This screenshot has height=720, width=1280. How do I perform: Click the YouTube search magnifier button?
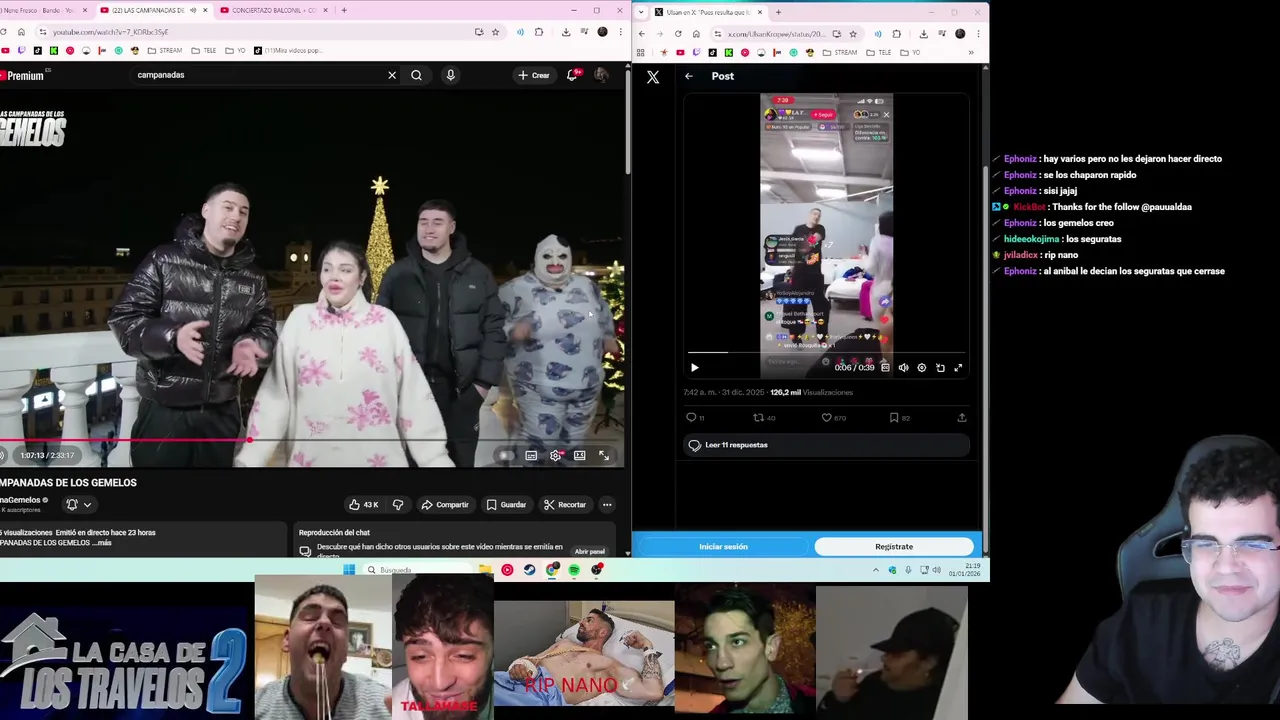(x=416, y=75)
